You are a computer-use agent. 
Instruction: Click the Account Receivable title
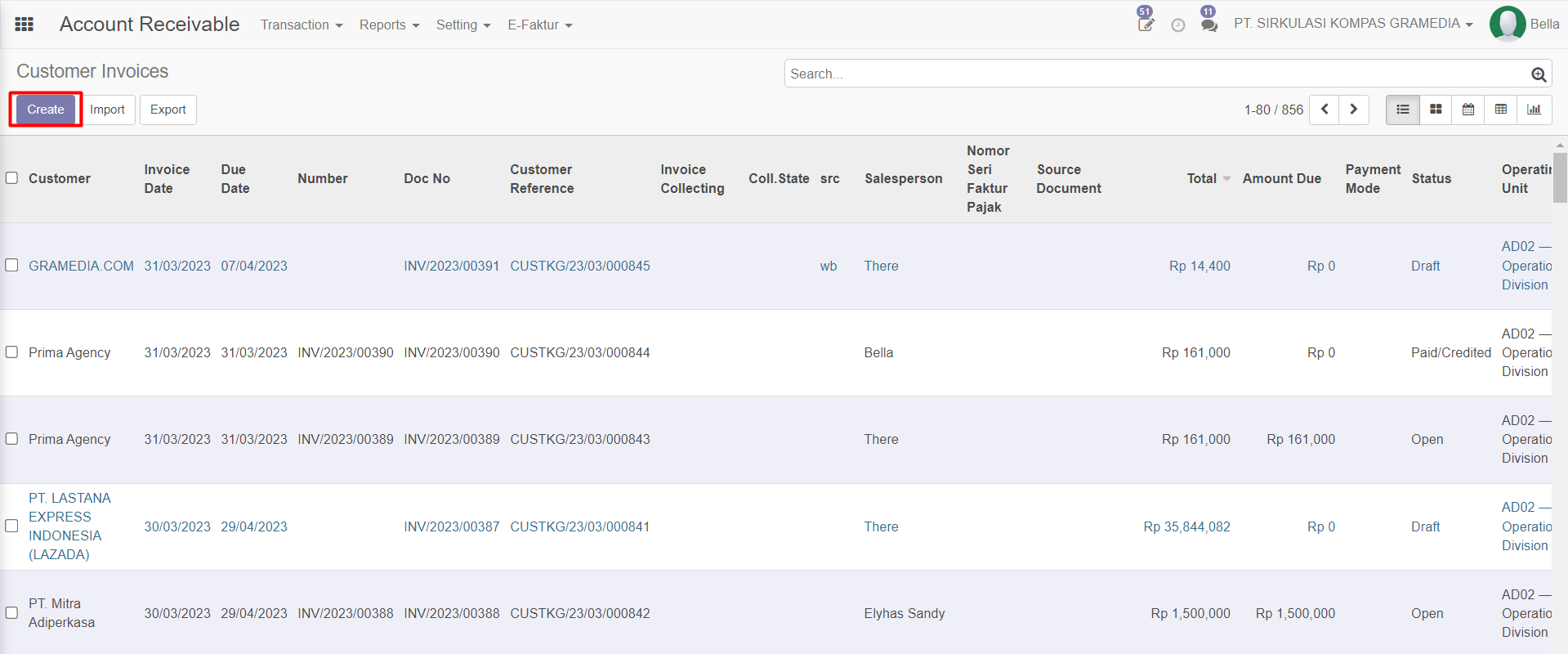[x=150, y=25]
